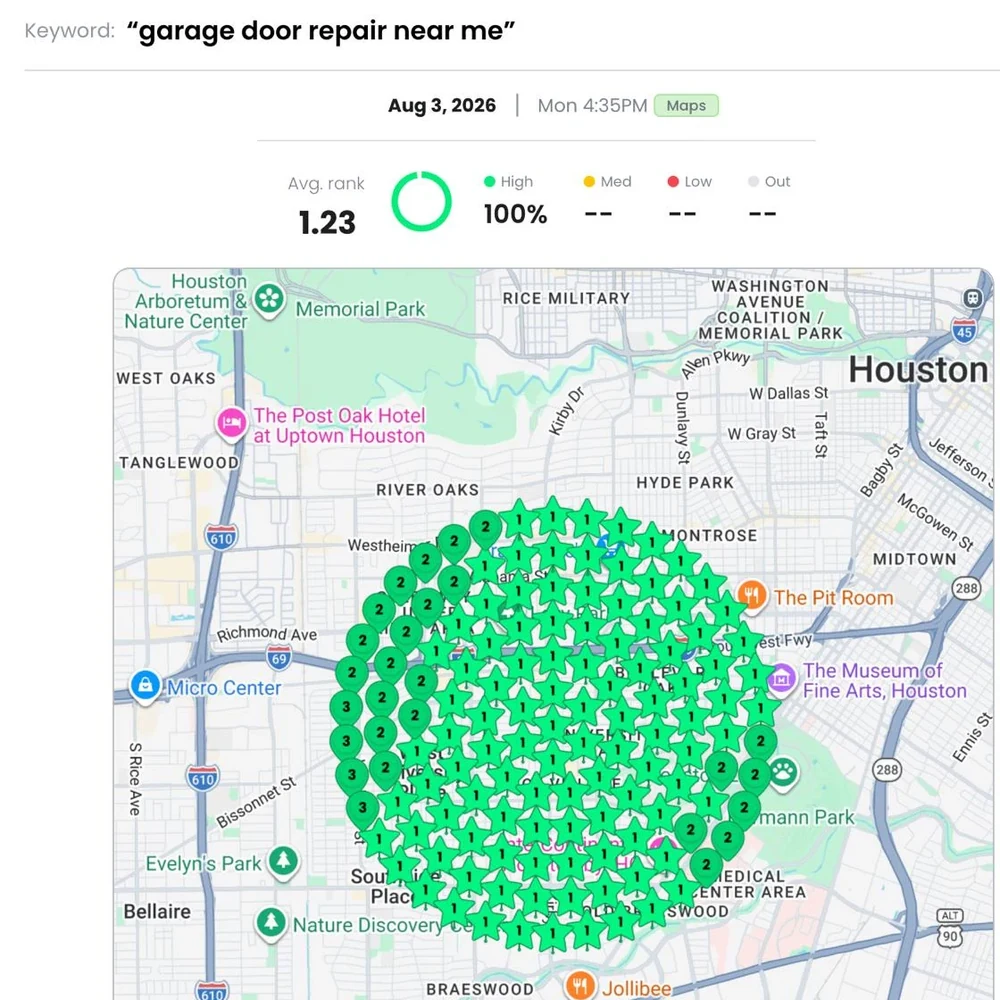Open Evelyn's Park tree pin icon
The image size is (1000, 1000).
(x=283, y=862)
